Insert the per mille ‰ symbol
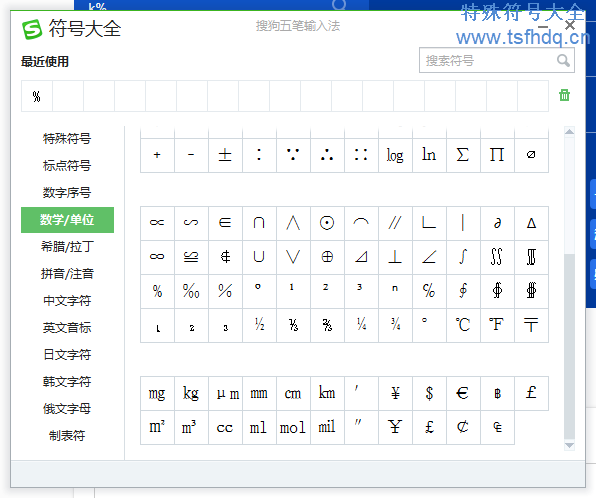596x498 pixels. pos(191,291)
